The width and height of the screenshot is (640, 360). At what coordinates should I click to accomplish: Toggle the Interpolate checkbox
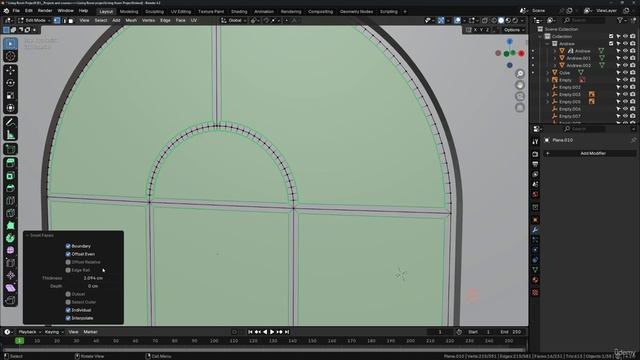click(68, 318)
